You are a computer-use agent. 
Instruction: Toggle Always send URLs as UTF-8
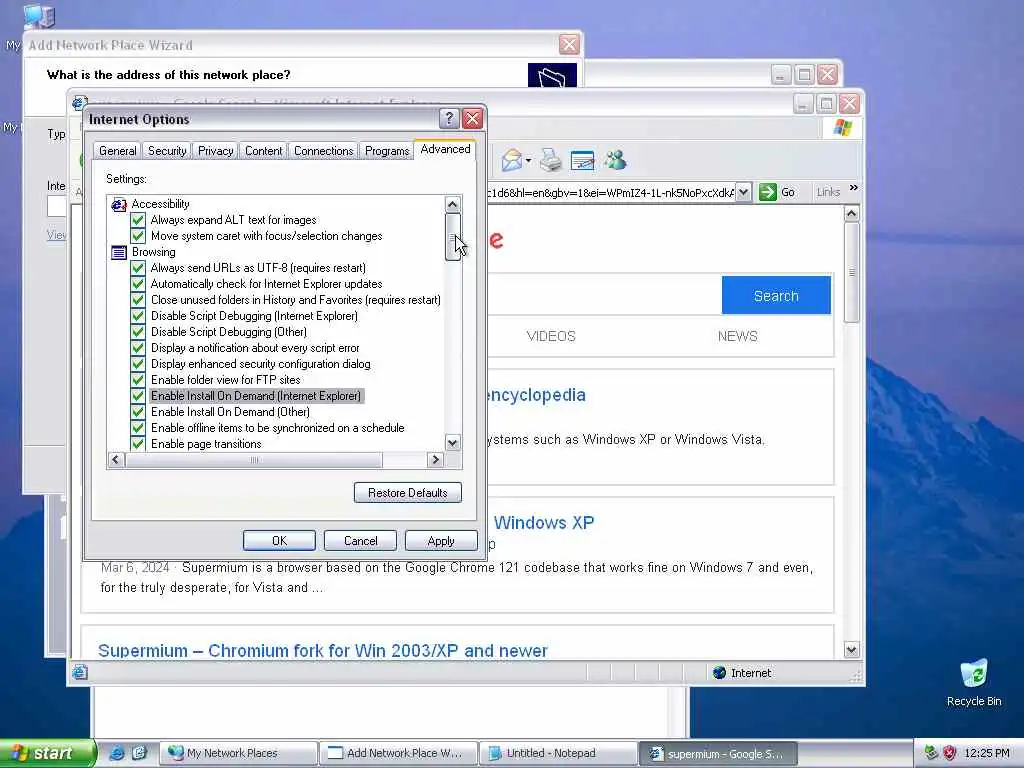tap(138, 268)
